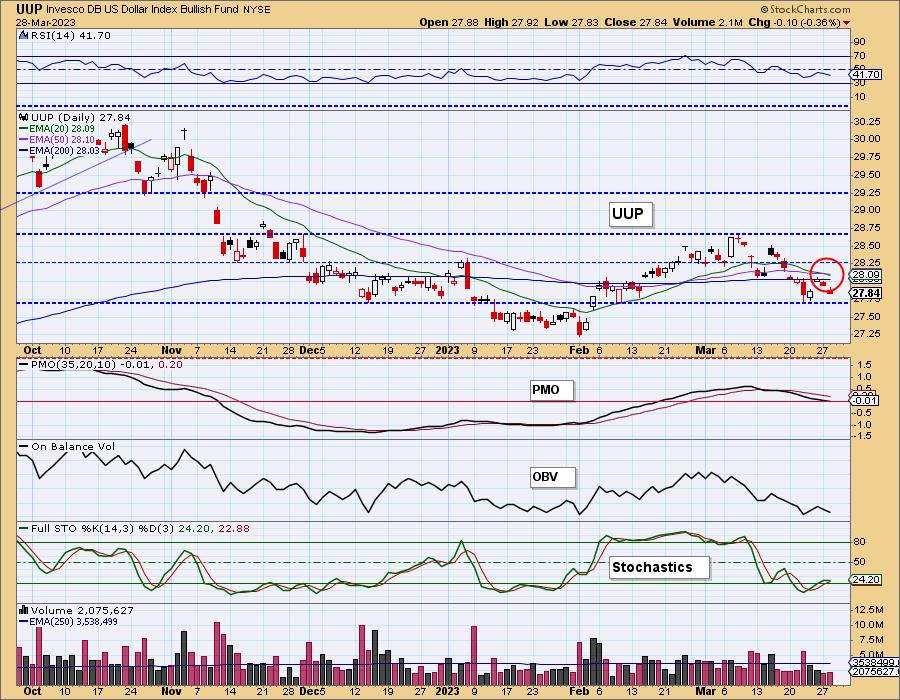900x700 pixels.
Task: Click the 27.84 last price axis tag
Action: tap(866, 294)
